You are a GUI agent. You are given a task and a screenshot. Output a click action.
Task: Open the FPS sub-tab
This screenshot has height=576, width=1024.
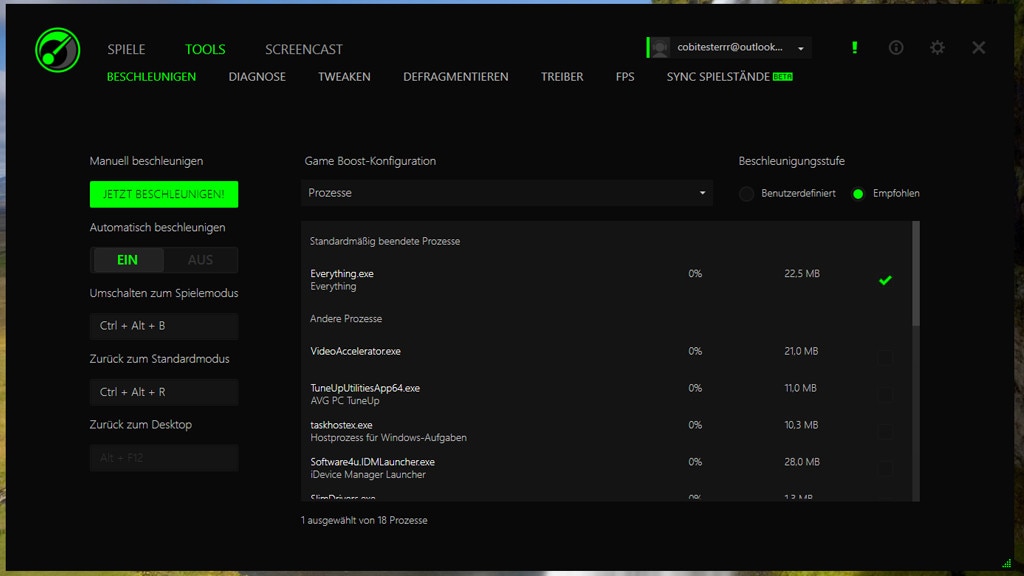pos(625,76)
